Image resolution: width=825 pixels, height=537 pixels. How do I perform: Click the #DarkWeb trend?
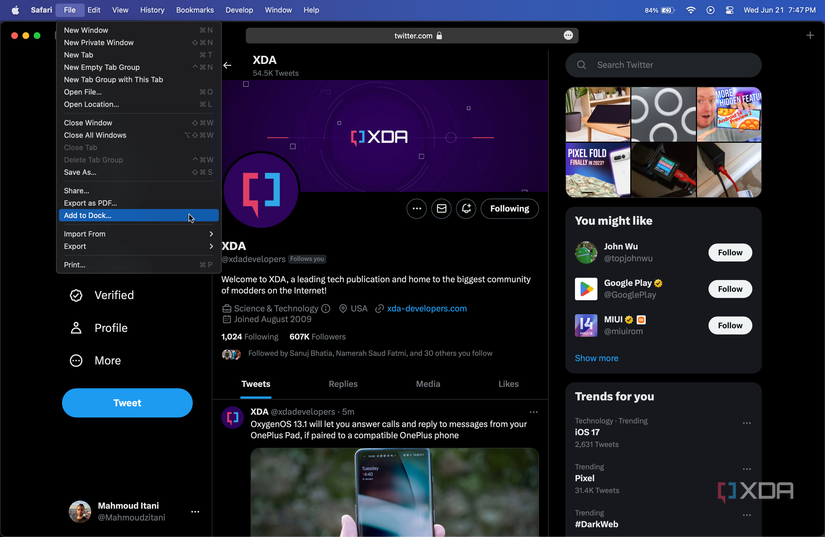pos(597,524)
